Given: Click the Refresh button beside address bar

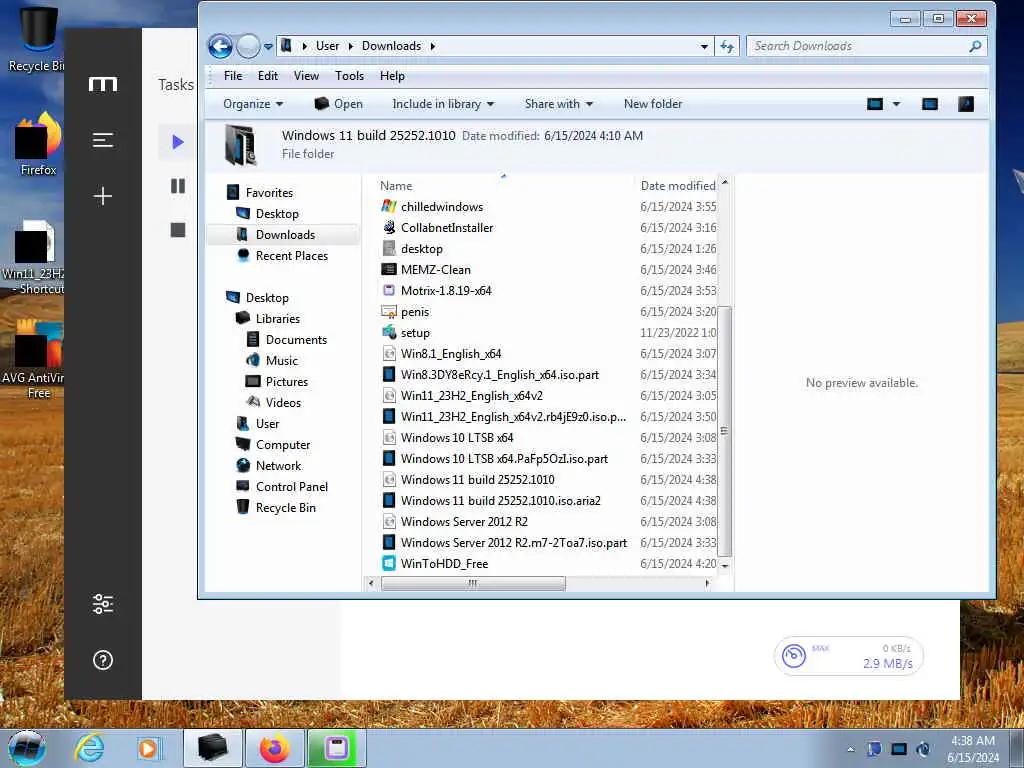Looking at the screenshot, I should point(726,46).
